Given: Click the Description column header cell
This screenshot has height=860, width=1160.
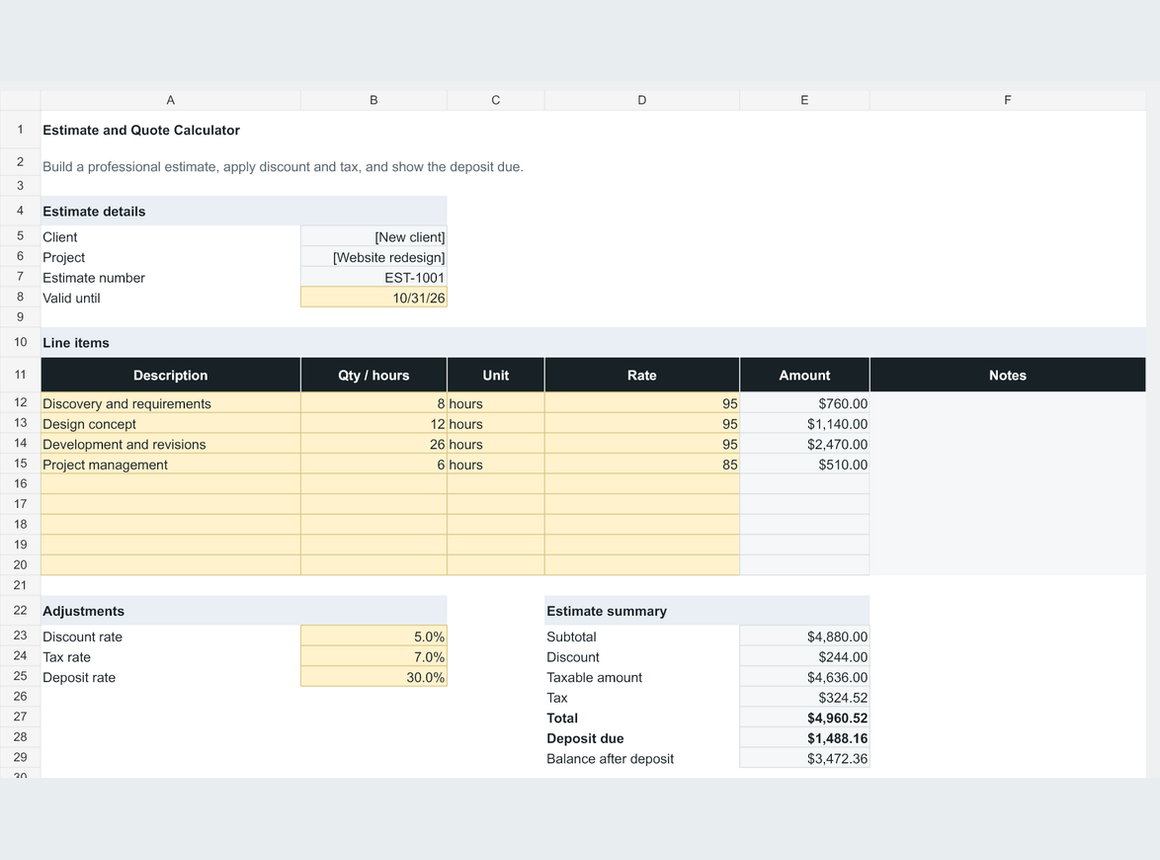Looking at the screenshot, I should (x=170, y=375).
